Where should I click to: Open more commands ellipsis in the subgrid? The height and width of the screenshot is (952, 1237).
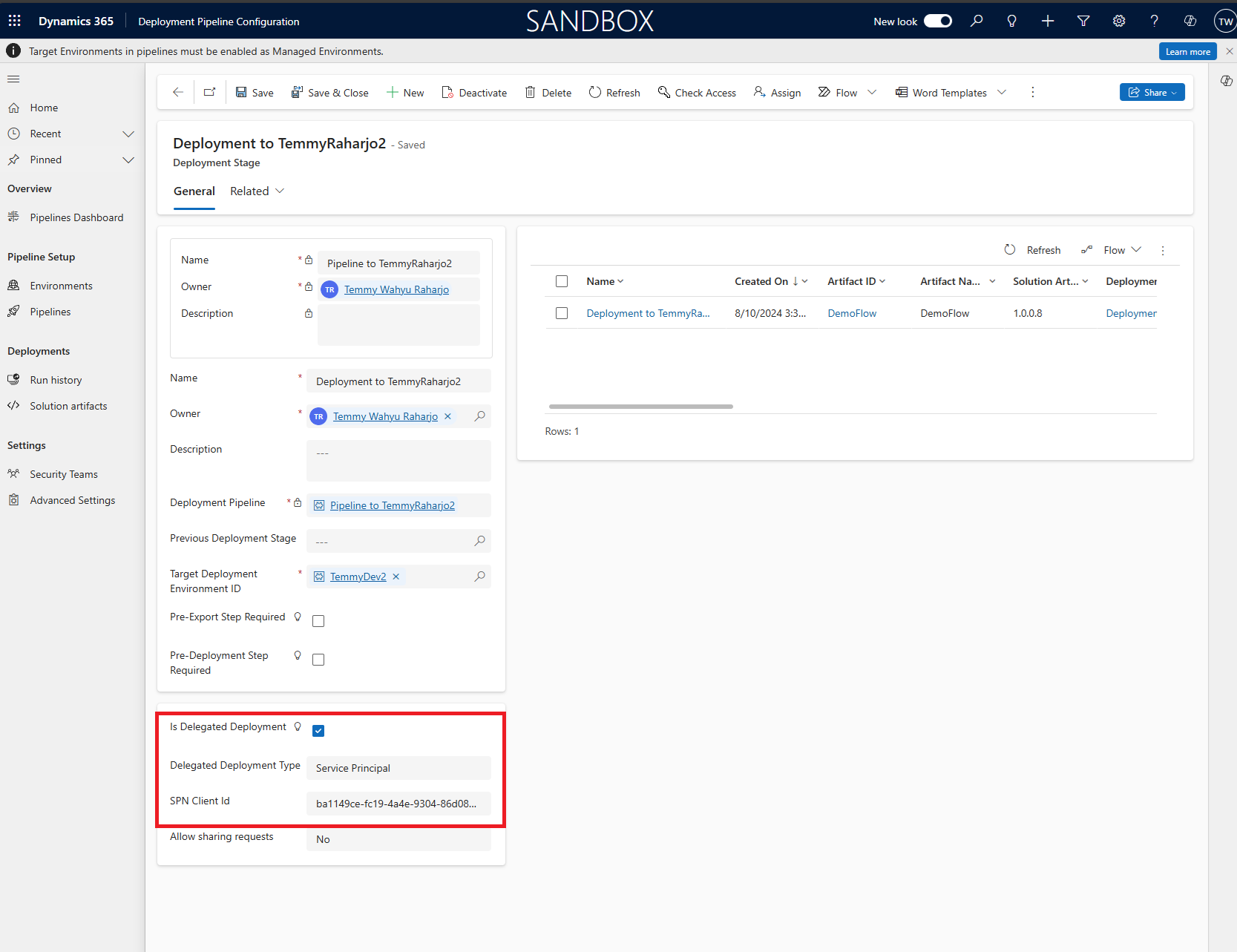coord(1163,250)
